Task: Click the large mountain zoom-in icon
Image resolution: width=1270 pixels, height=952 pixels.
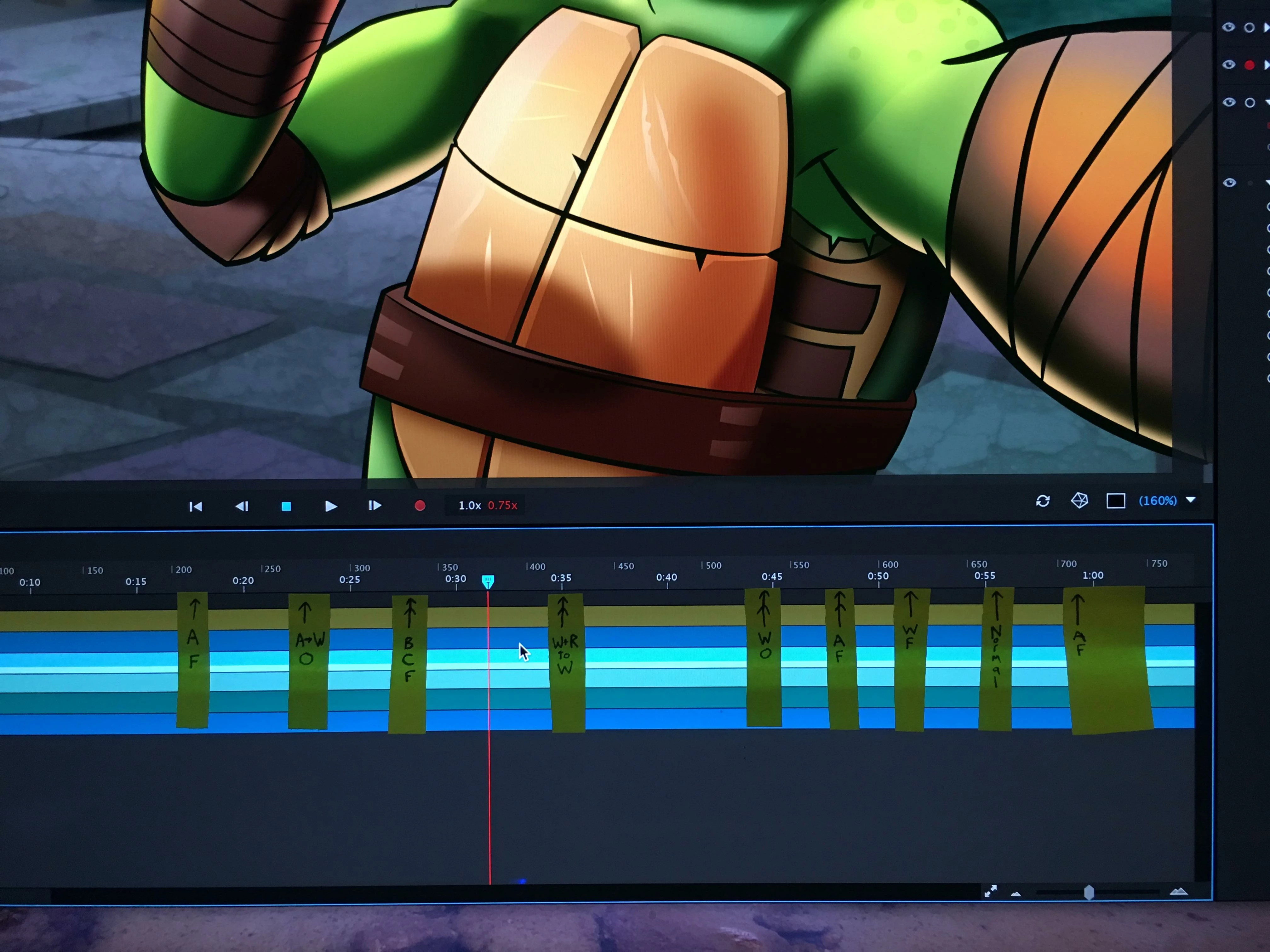Action: pos(1178,891)
